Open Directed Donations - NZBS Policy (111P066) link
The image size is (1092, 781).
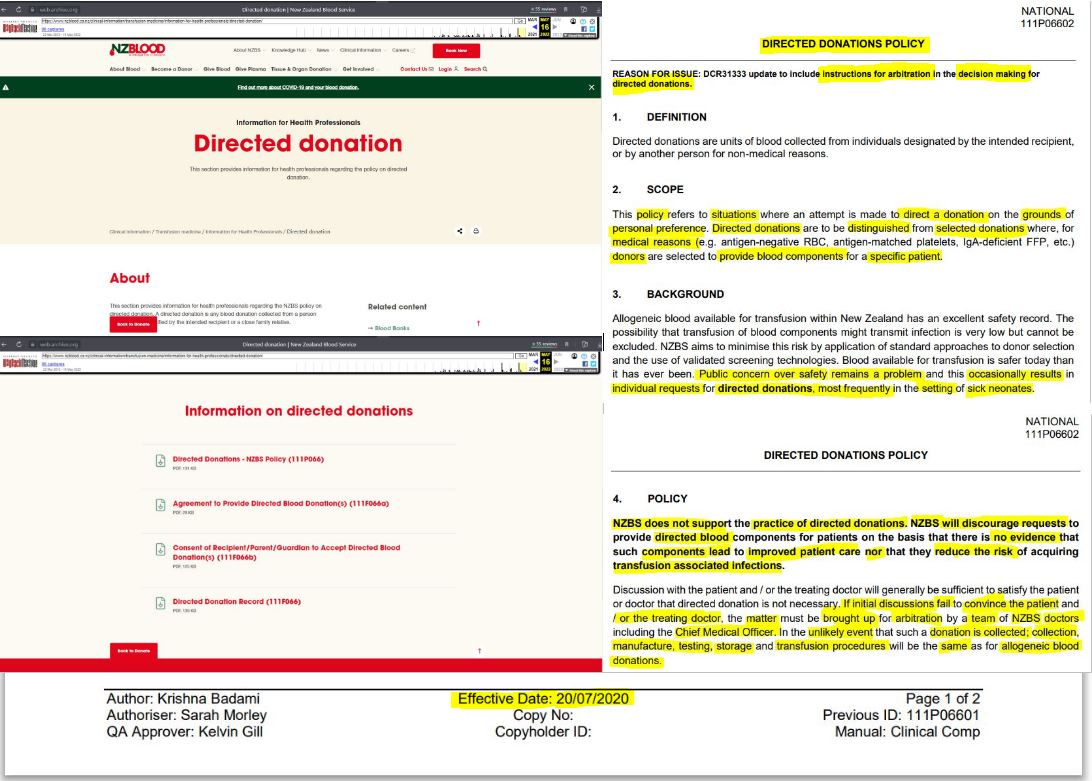tap(248, 459)
